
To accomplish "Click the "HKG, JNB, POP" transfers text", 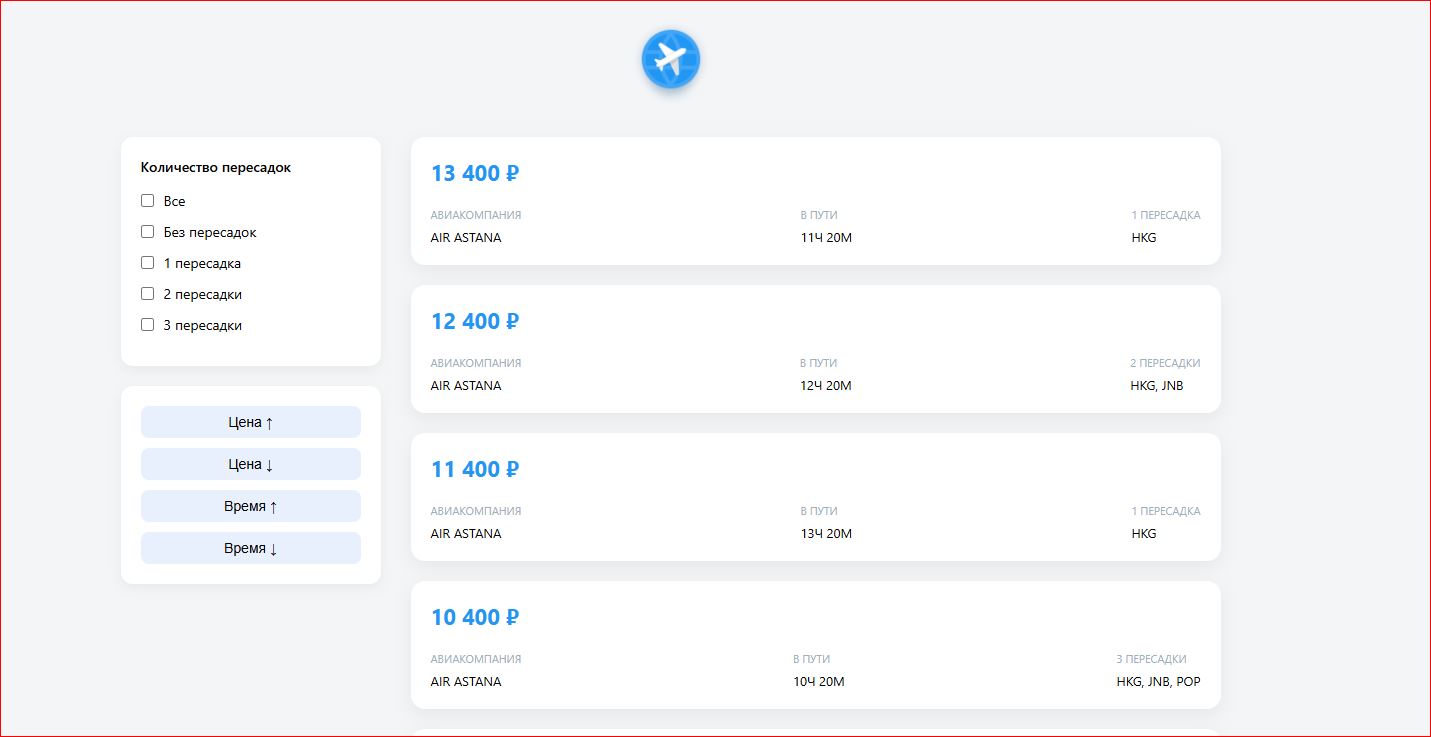I will (x=1158, y=682).
